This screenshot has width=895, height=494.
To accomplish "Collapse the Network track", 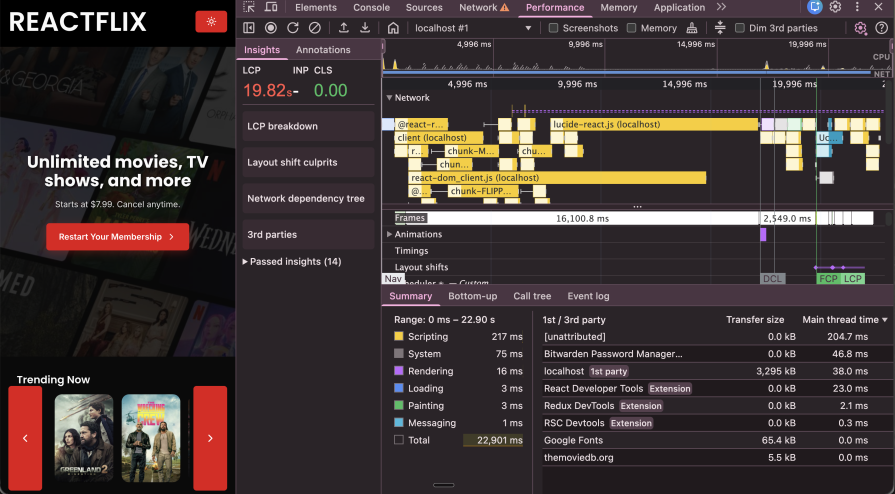I will [x=390, y=98].
